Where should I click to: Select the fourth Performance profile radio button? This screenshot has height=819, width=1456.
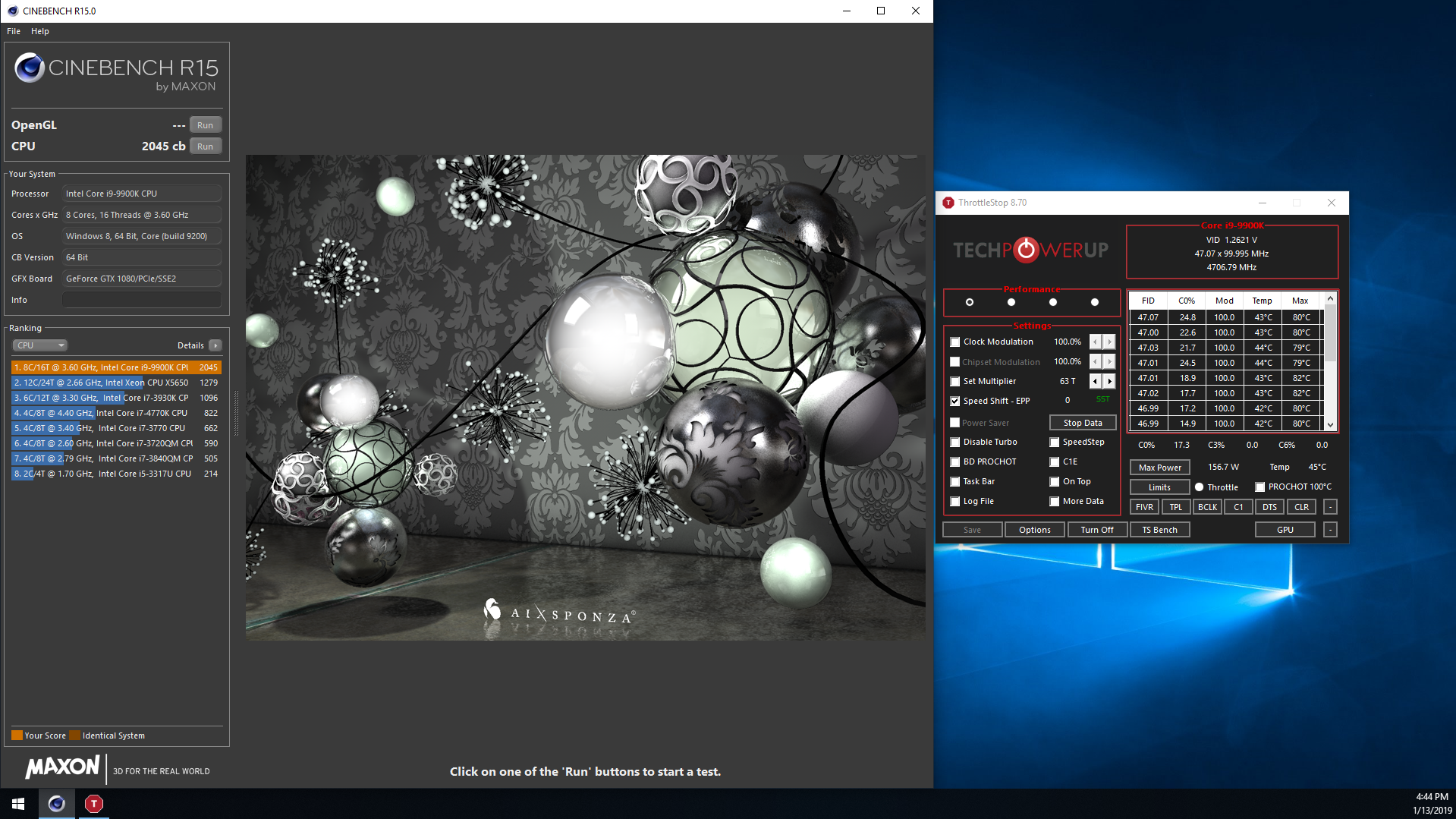[1095, 302]
